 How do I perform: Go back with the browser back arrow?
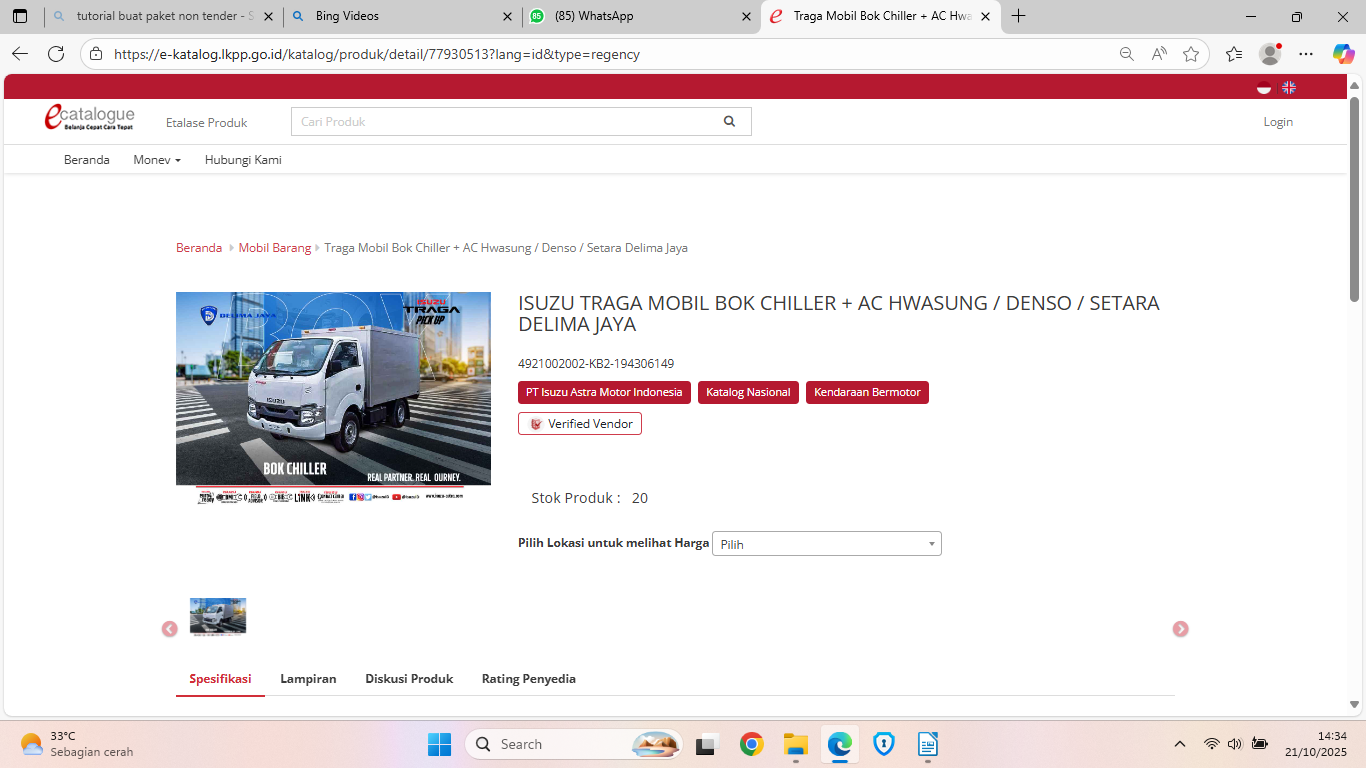tap(20, 54)
